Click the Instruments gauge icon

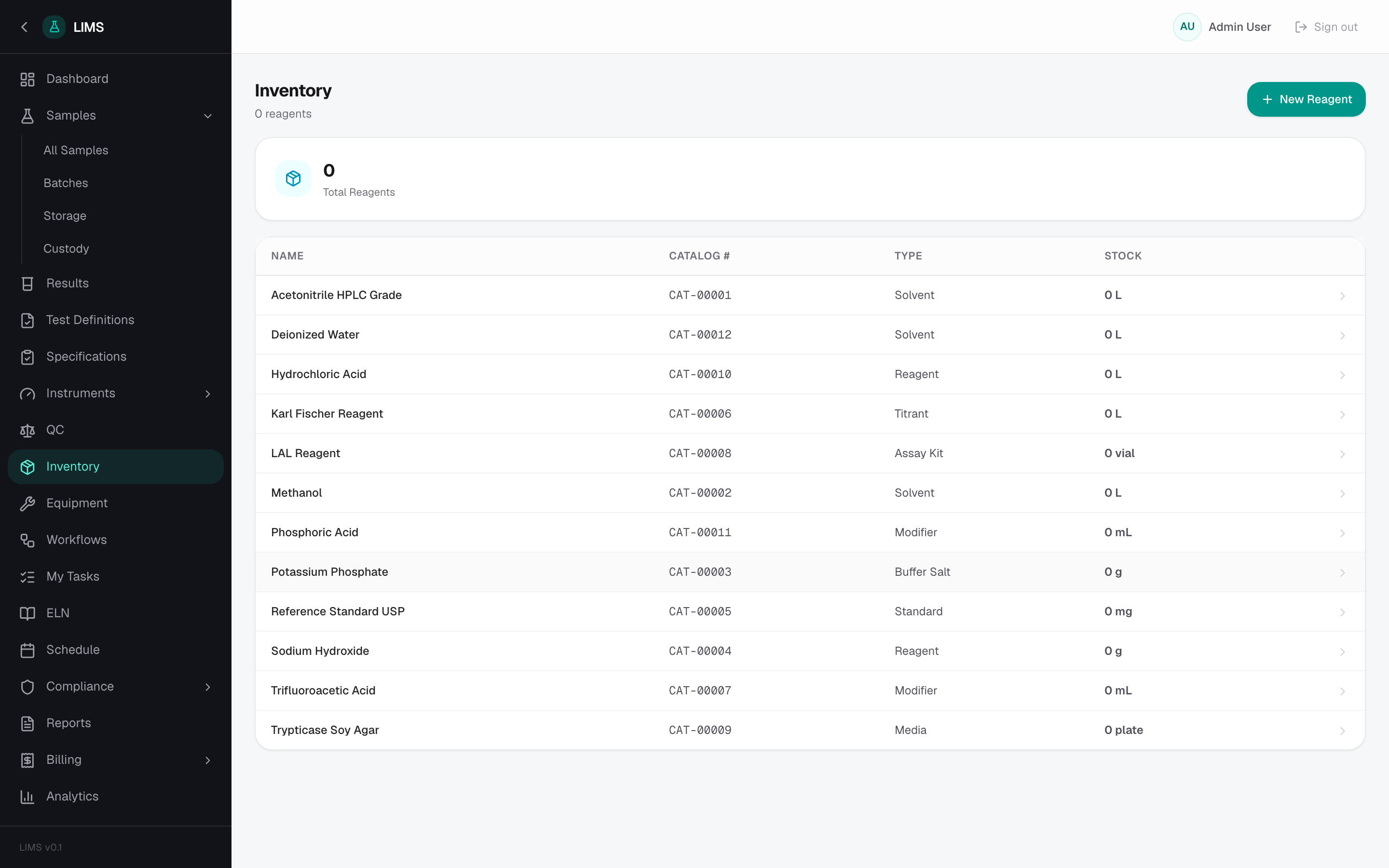[x=27, y=394]
